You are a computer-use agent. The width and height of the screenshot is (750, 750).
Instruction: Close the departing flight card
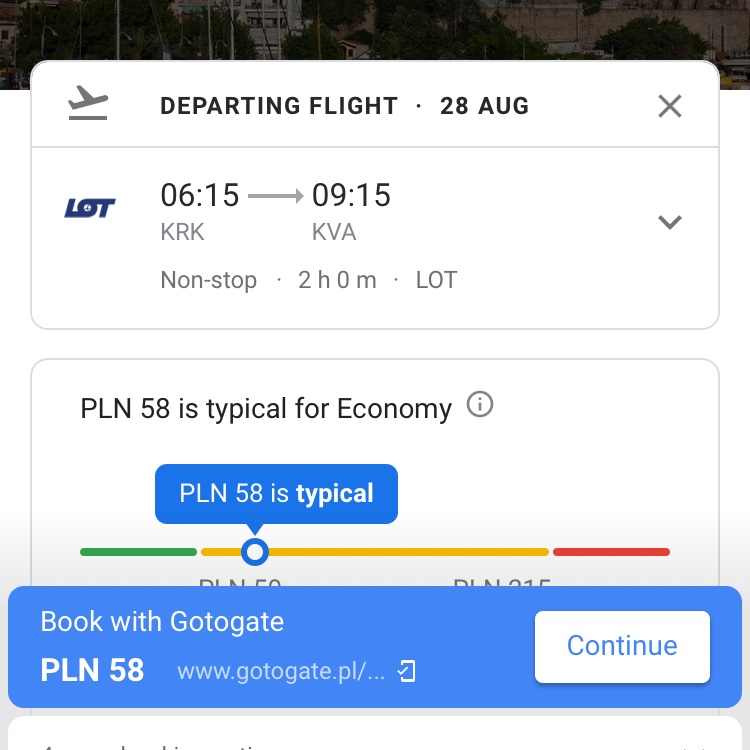point(670,106)
